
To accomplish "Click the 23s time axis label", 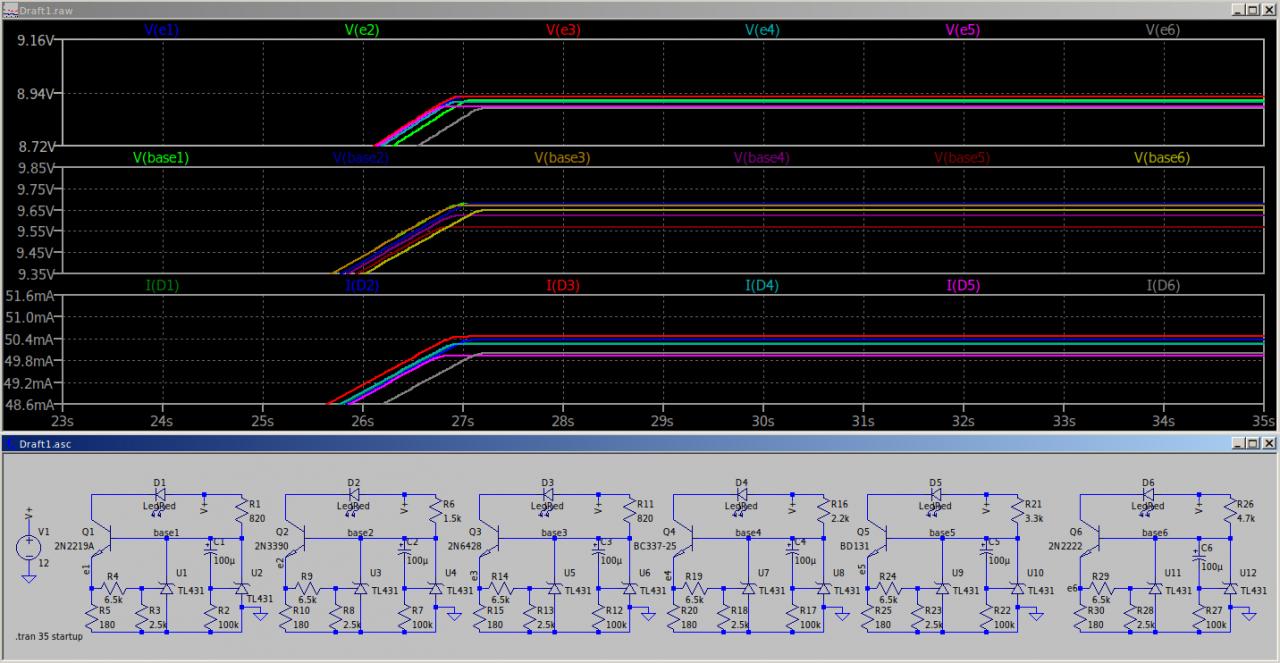I will point(63,420).
